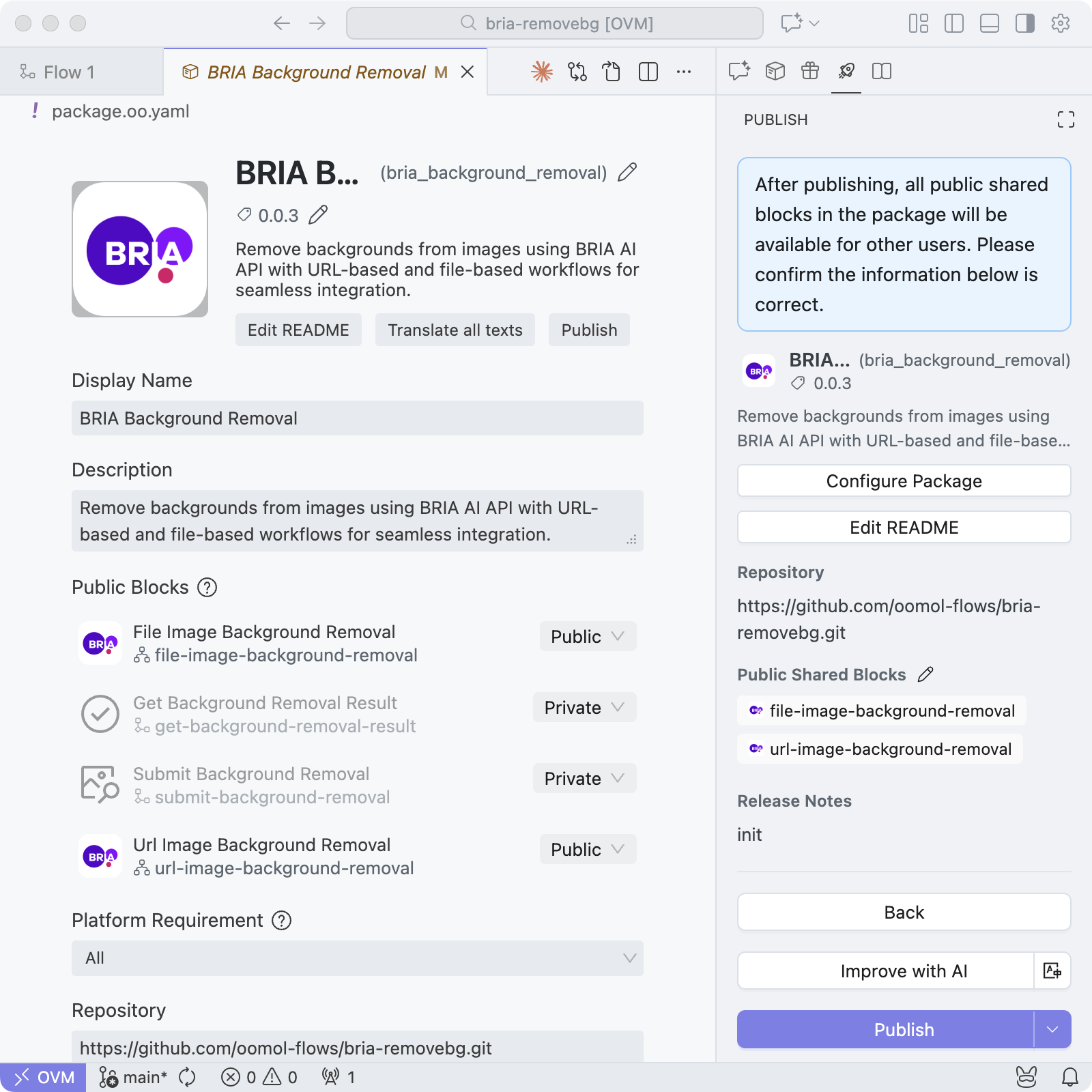The width and height of the screenshot is (1092, 1092).
Task: Toggle the primary side bar
Action: tap(953, 24)
